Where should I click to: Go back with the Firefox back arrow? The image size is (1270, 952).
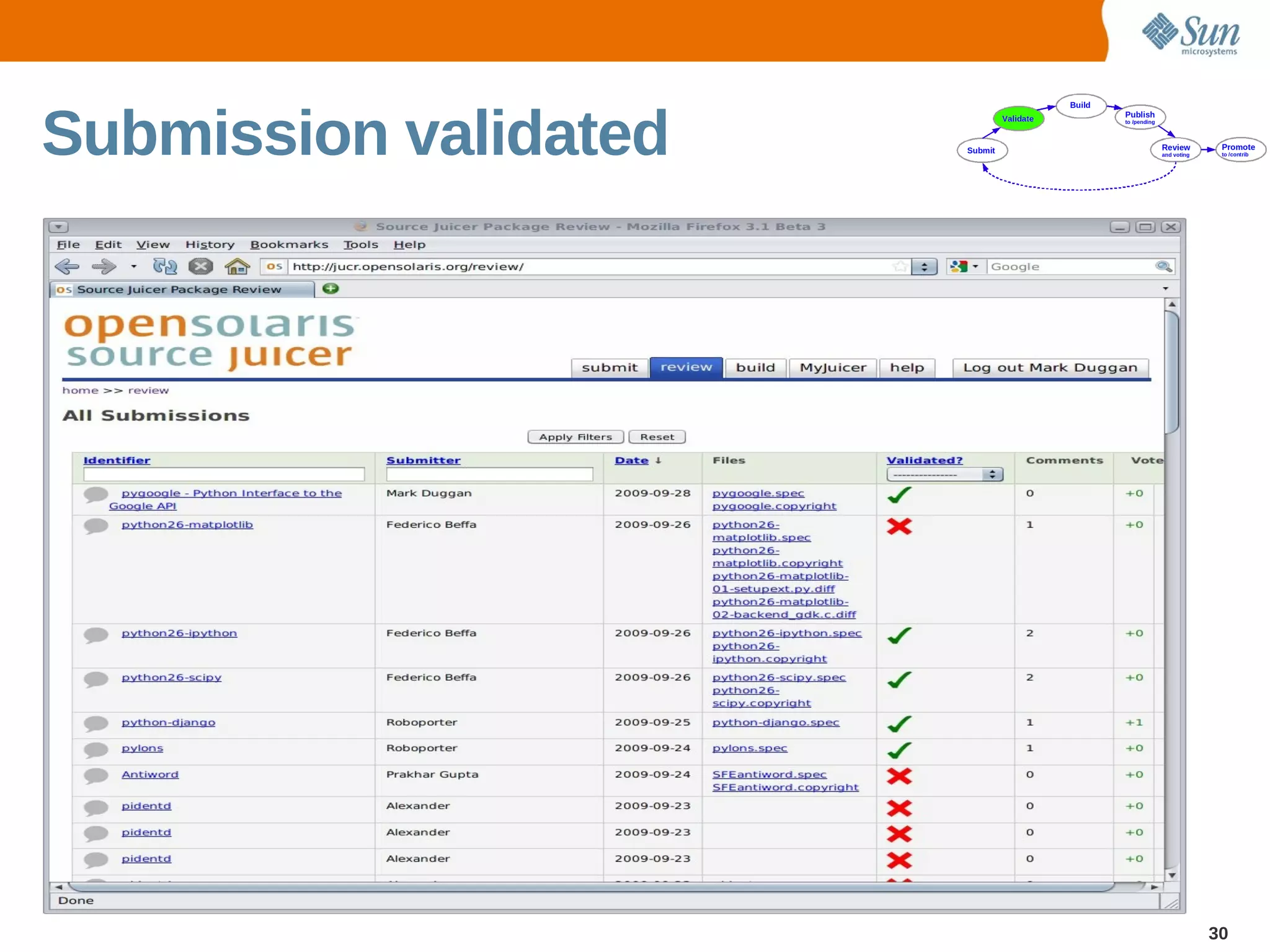(67, 267)
